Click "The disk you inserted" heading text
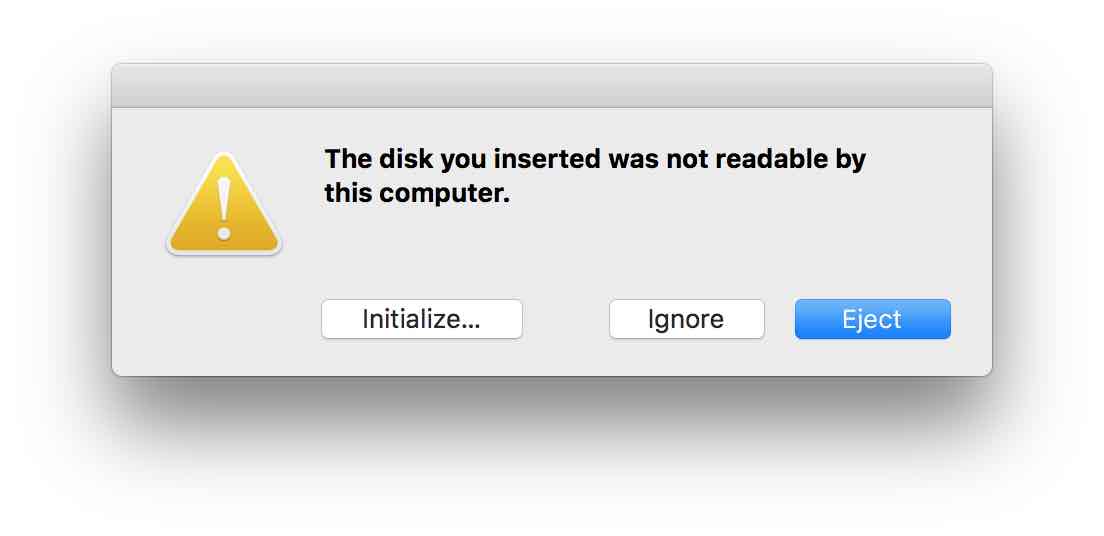This screenshot has width=1104, height=536. (x=463, y=159)
